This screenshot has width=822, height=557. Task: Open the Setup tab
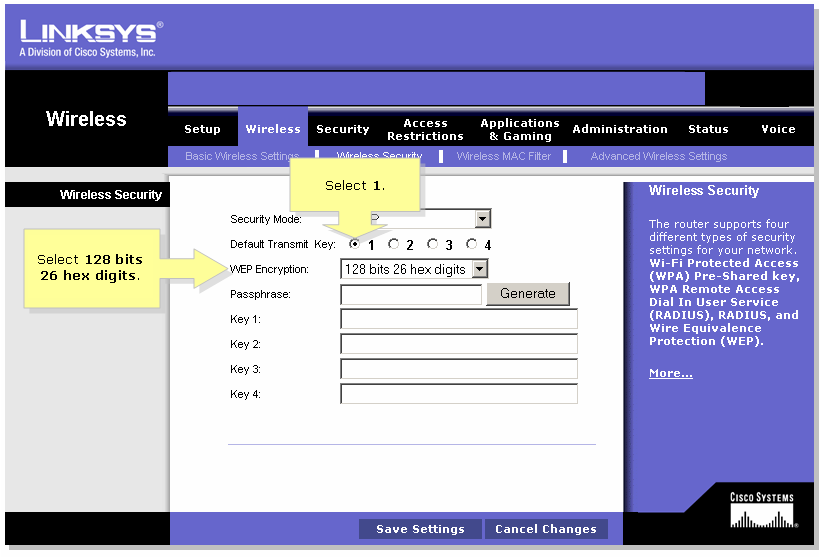pos(202,129)
